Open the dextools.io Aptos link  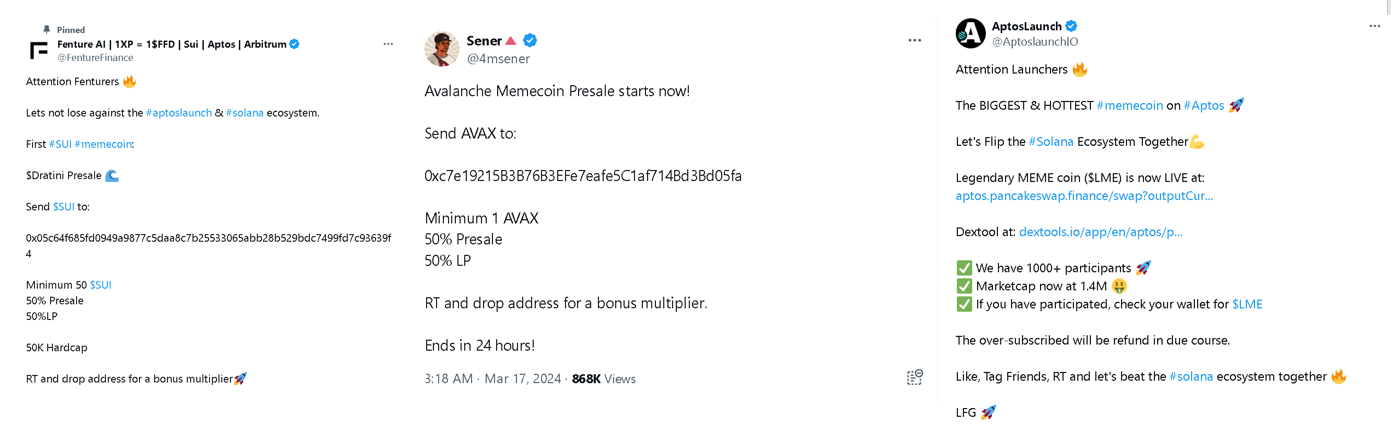(1100, 232)
